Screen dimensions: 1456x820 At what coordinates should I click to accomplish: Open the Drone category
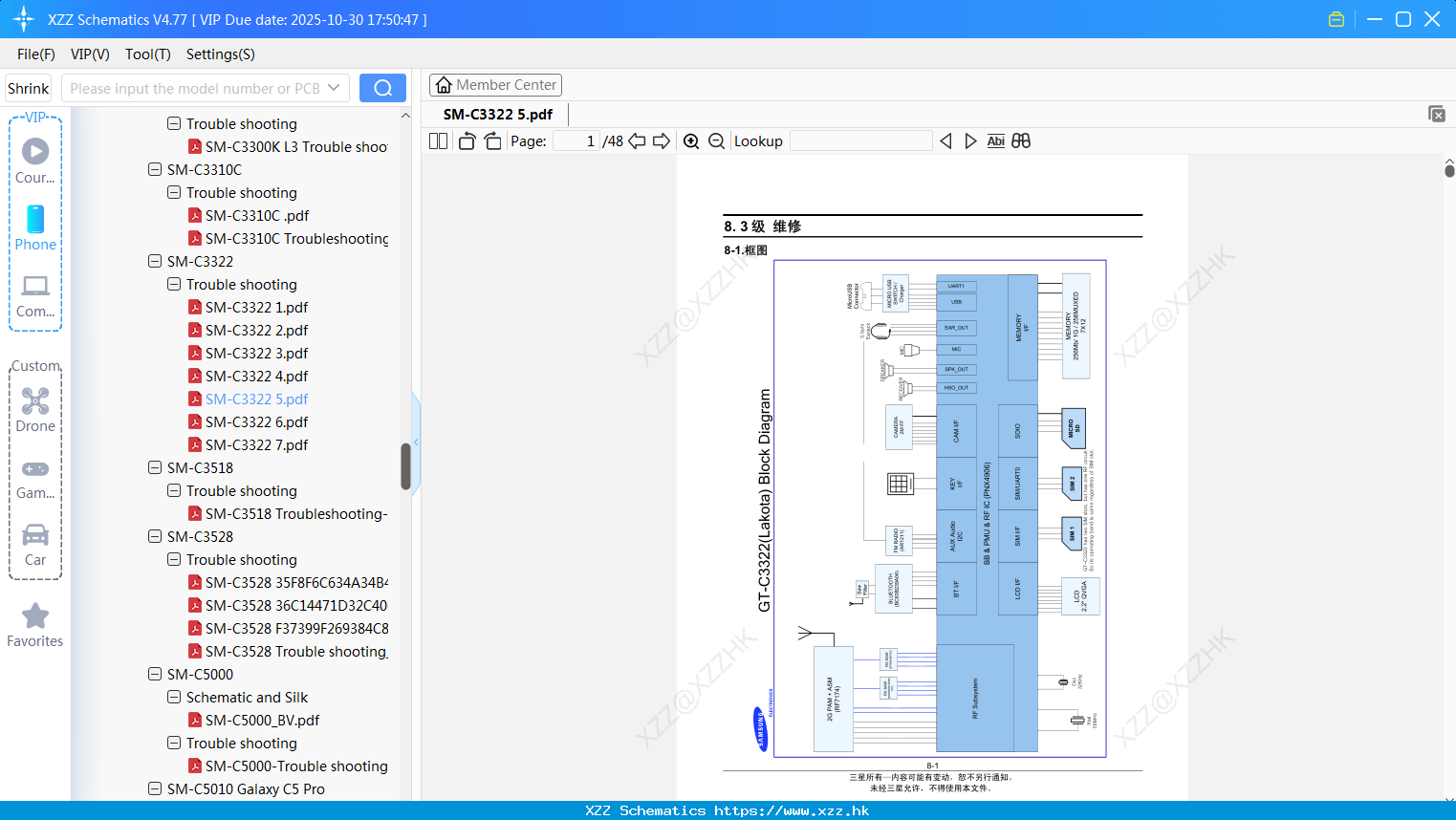coord(35,411)
